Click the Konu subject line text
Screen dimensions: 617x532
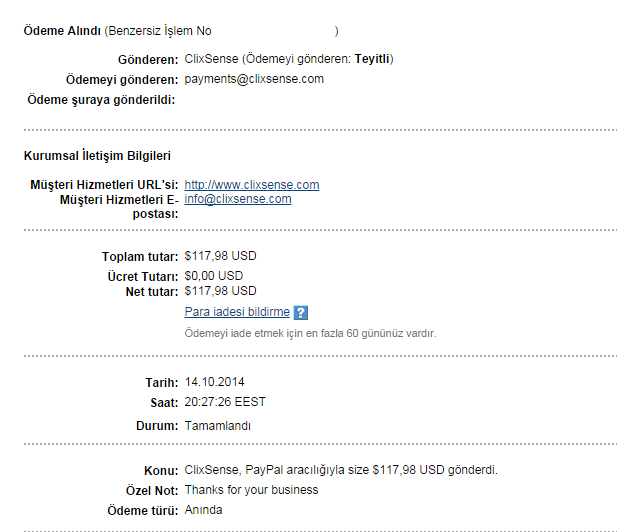point(341,470)
